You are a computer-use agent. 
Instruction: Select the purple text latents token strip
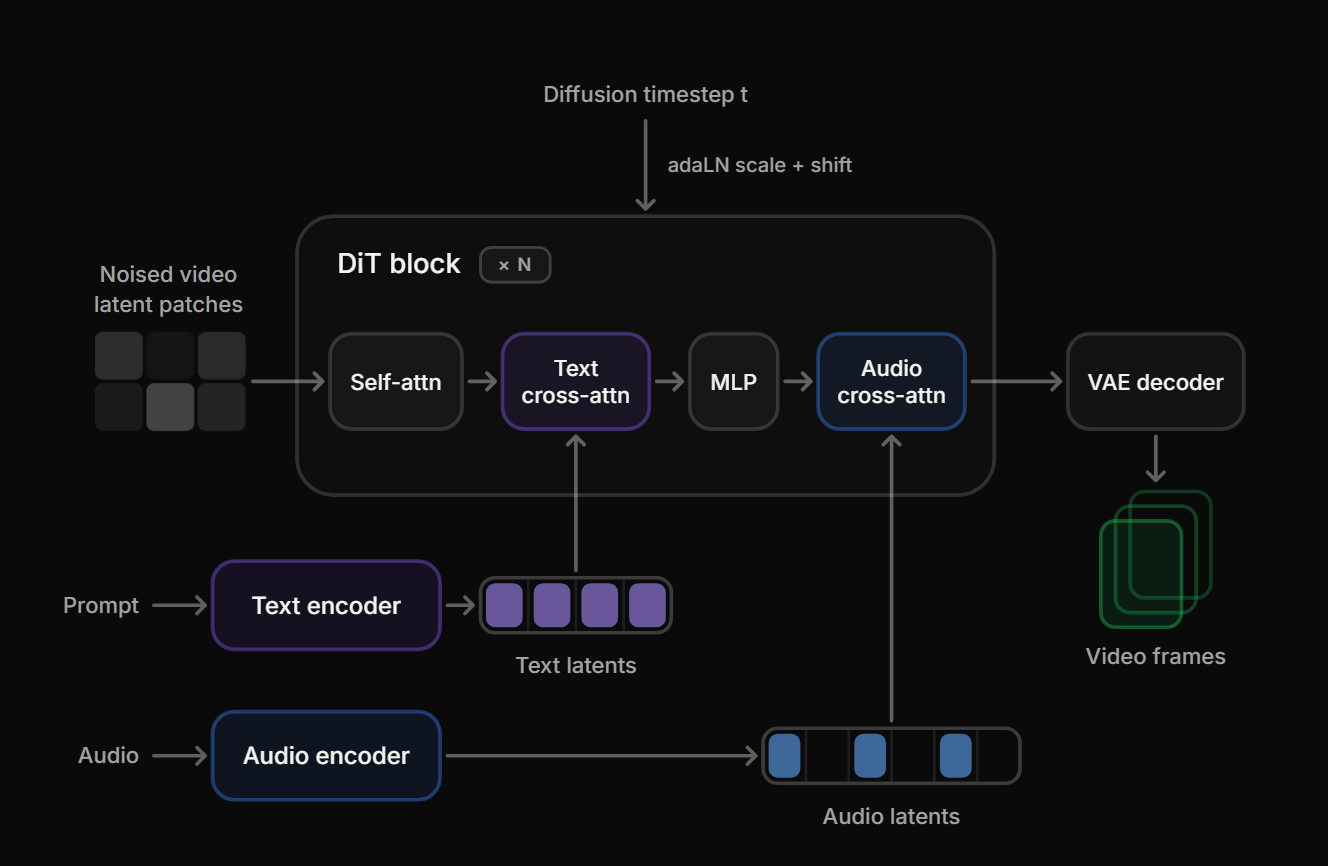[x=576, y=605]
